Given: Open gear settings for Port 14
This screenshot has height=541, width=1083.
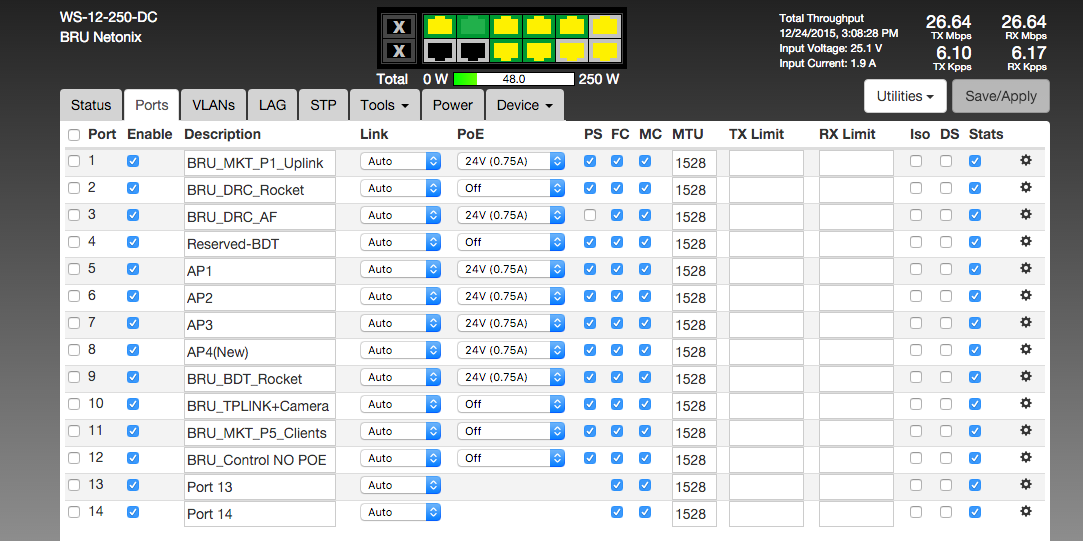Looking at the screenshot, I should [x=1026, y=511].
